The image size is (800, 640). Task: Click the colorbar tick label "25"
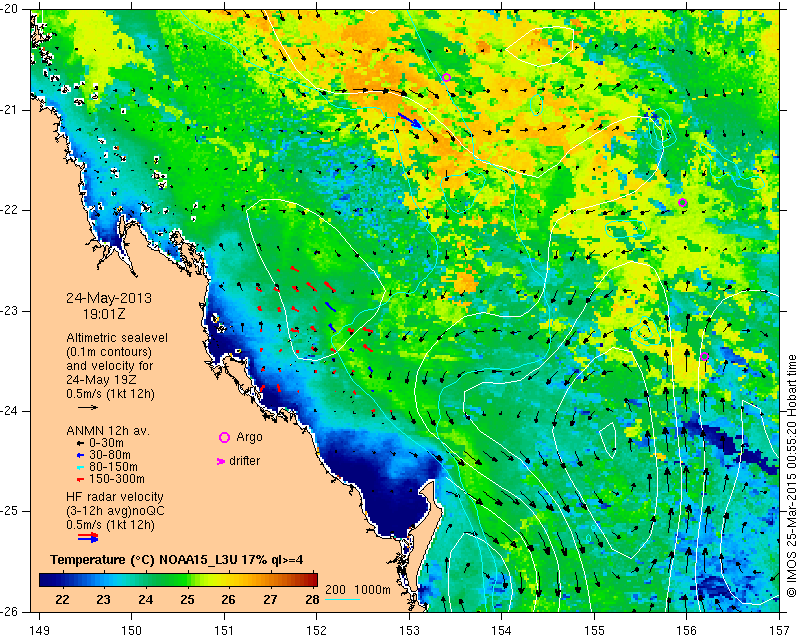click(x=187, y=600)
